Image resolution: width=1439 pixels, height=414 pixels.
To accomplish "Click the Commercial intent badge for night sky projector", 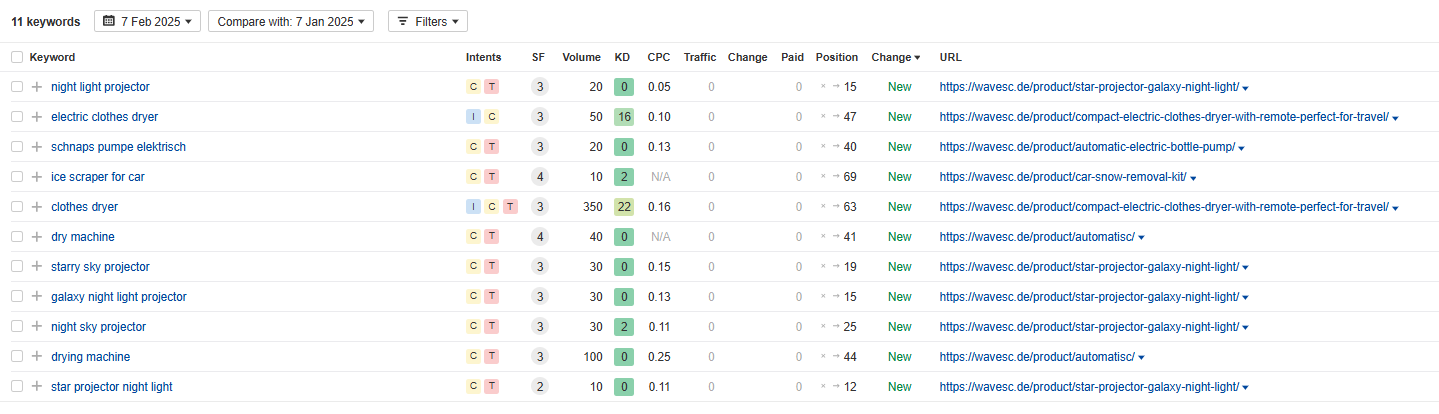I will click(x=473, y=327).
